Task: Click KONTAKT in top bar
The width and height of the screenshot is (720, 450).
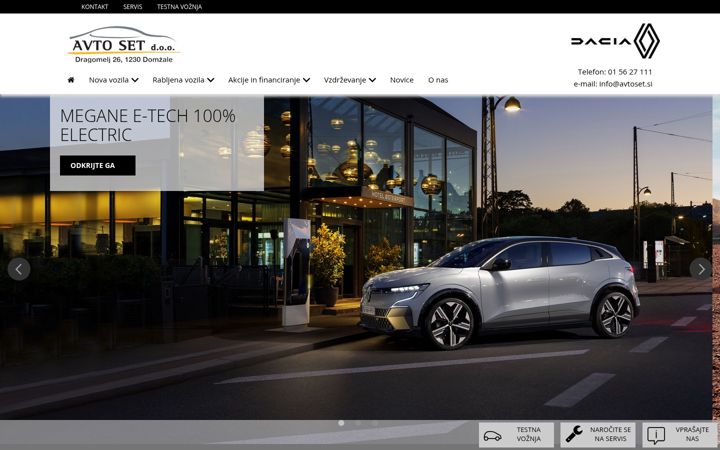Action: [x=95, y=7]
